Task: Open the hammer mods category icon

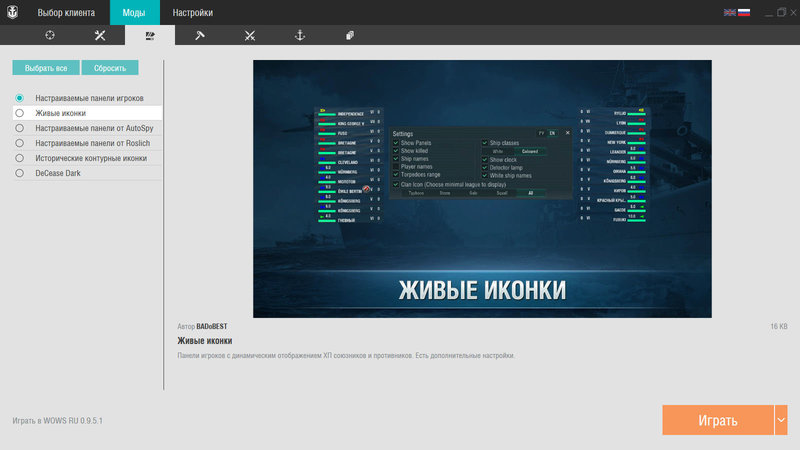Action: [199, 35]
